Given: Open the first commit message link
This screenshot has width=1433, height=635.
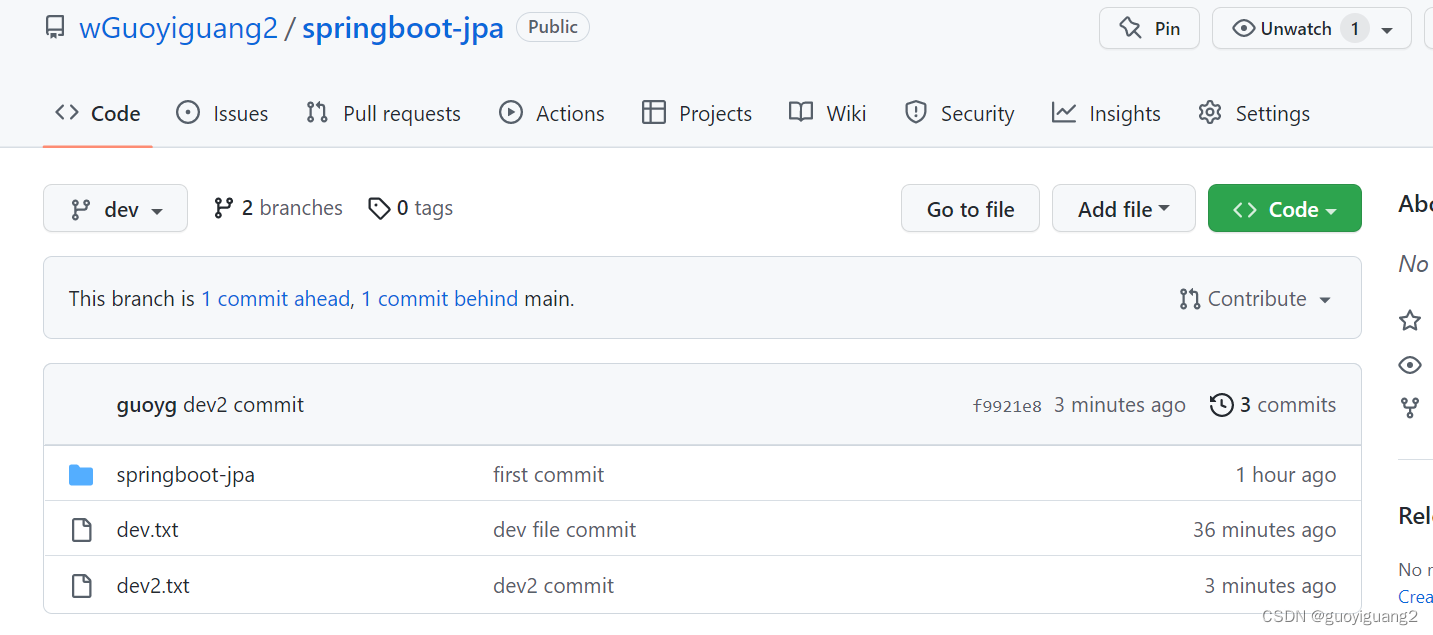Looking at the screenshot, I should [x=548, y=475].
